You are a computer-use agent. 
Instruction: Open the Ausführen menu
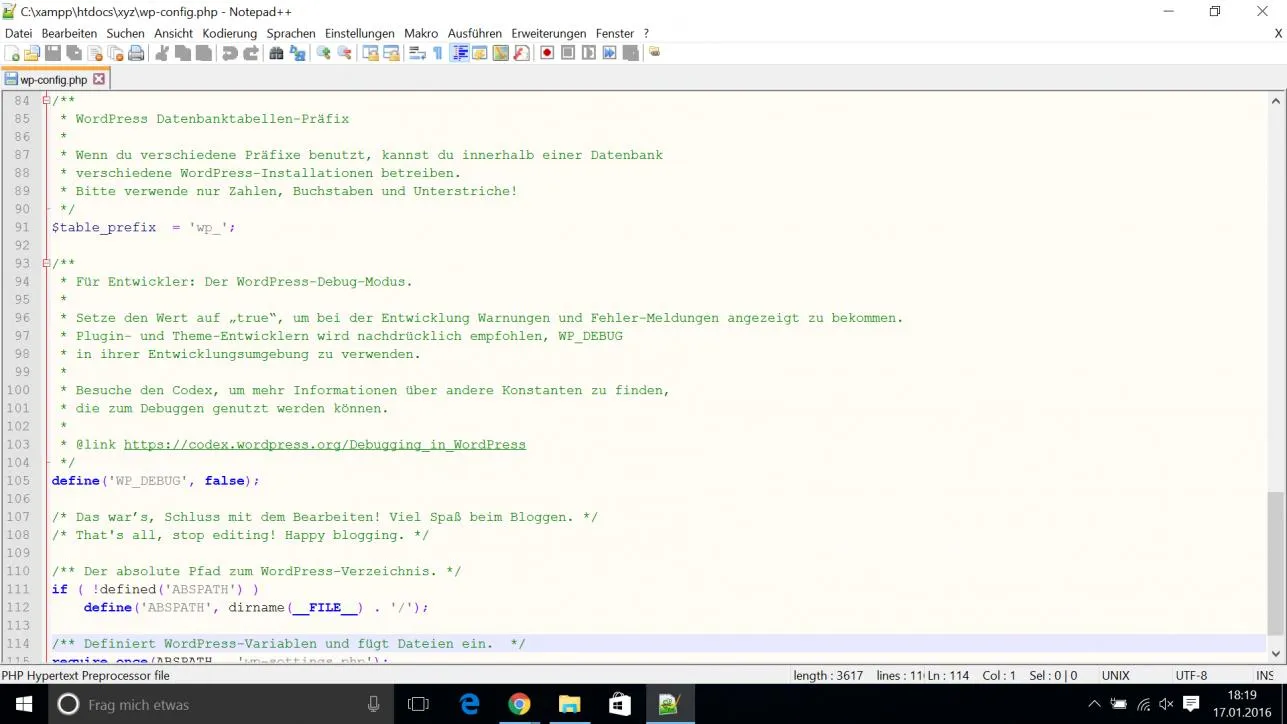pos(475,33)
